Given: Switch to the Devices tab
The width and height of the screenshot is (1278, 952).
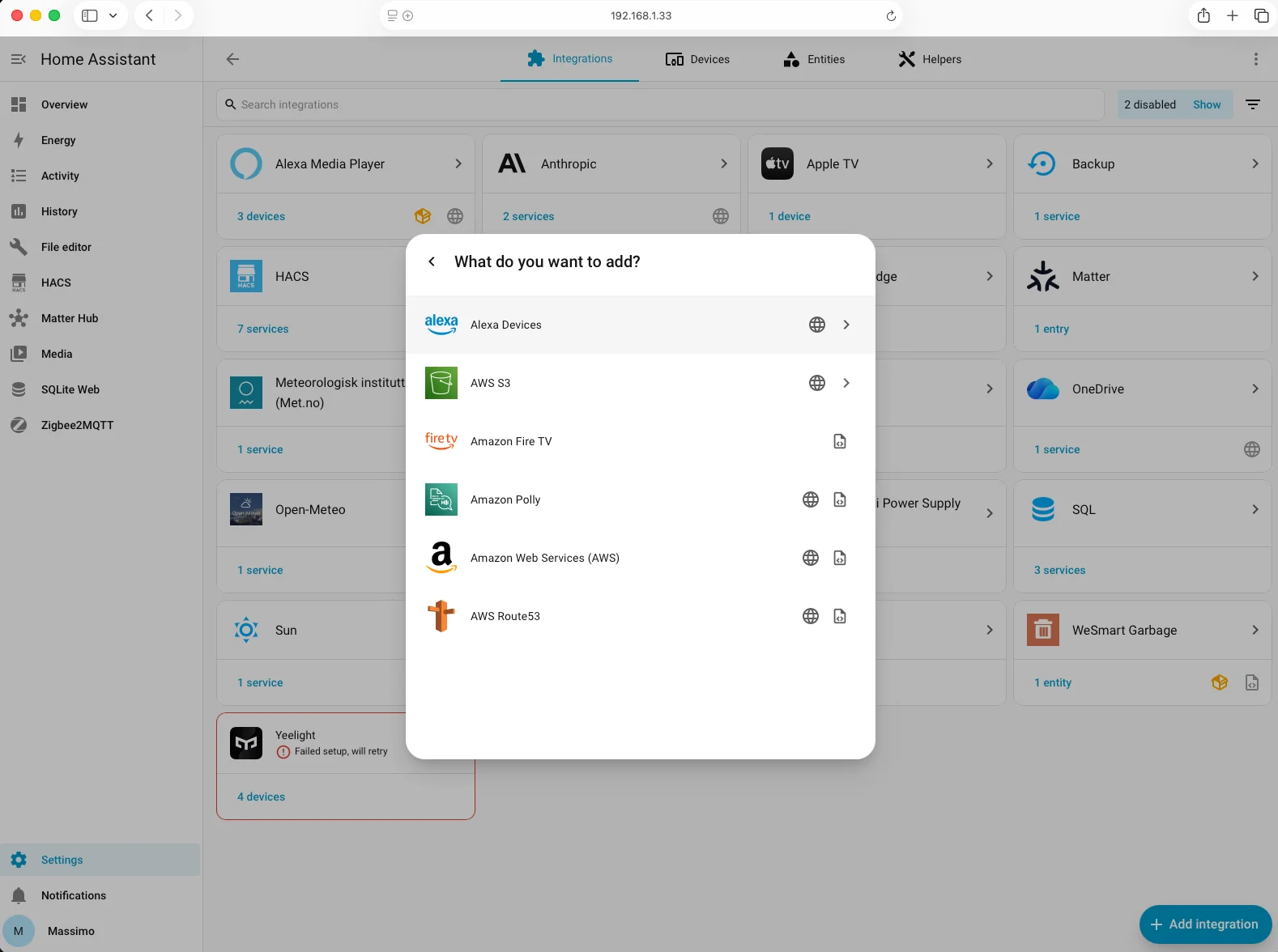Looking at the screenshot, I should click(697, 59).
